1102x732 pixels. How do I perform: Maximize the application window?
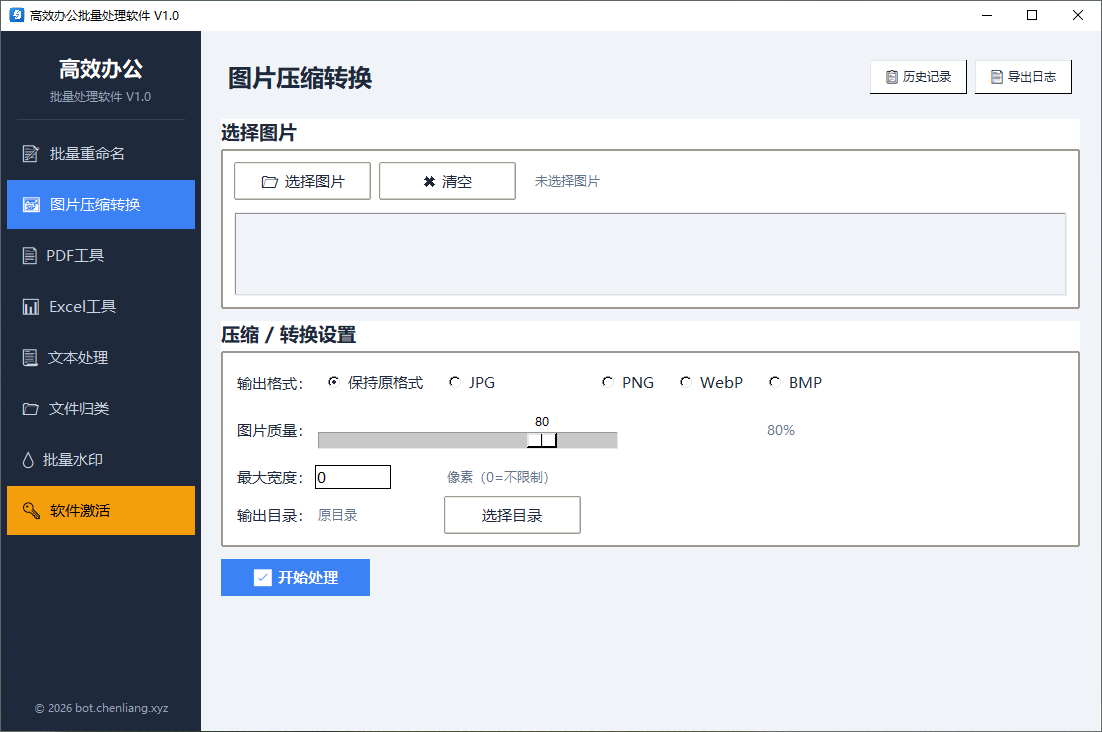[1032, 15]
